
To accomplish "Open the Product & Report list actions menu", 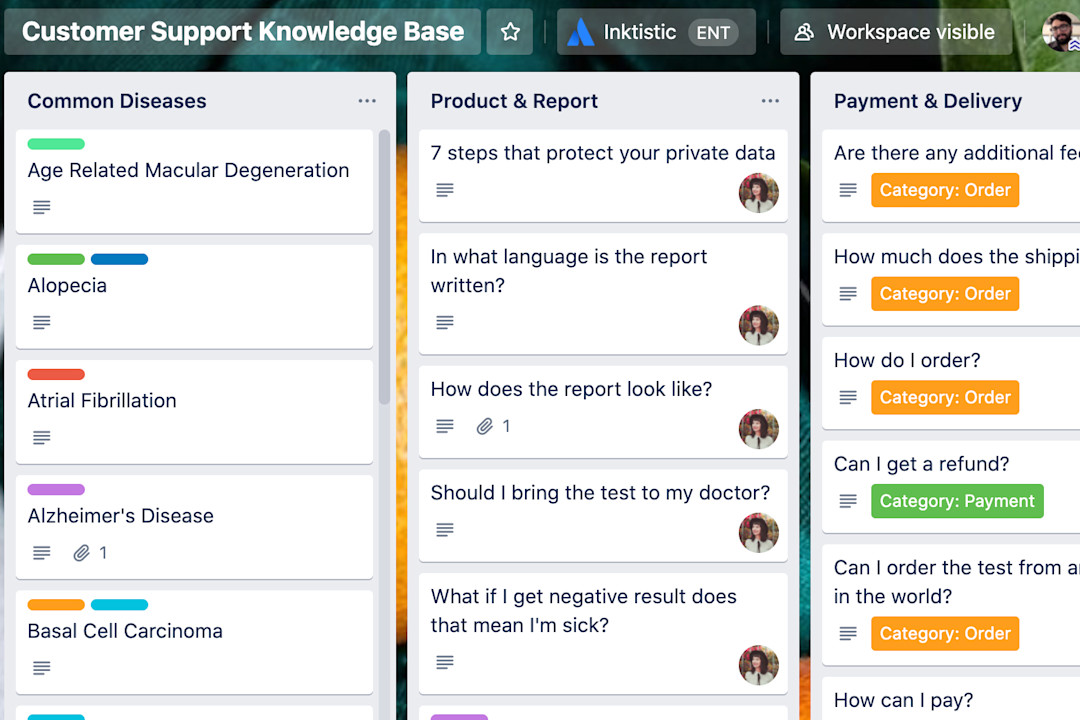I will tap(770, 100).
